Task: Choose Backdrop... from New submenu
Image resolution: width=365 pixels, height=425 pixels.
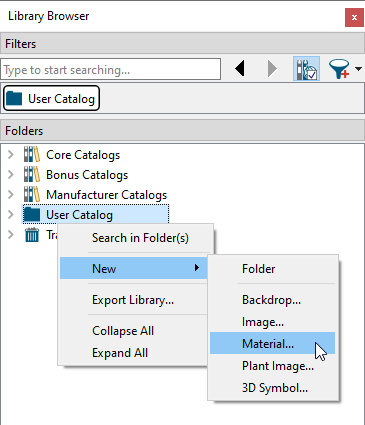Action: pos(272,300)
